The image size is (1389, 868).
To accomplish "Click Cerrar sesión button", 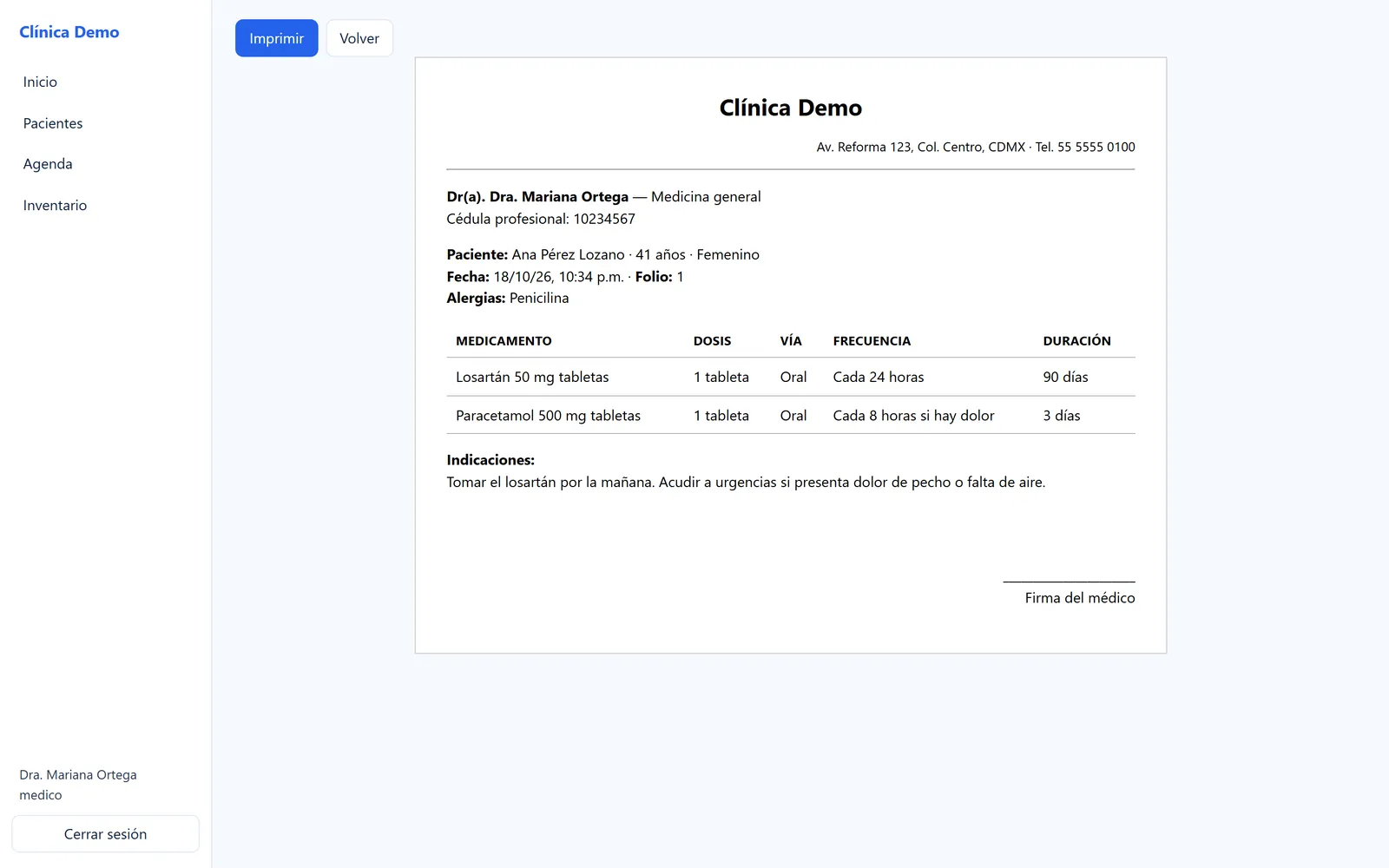I will tap(105, 834).
